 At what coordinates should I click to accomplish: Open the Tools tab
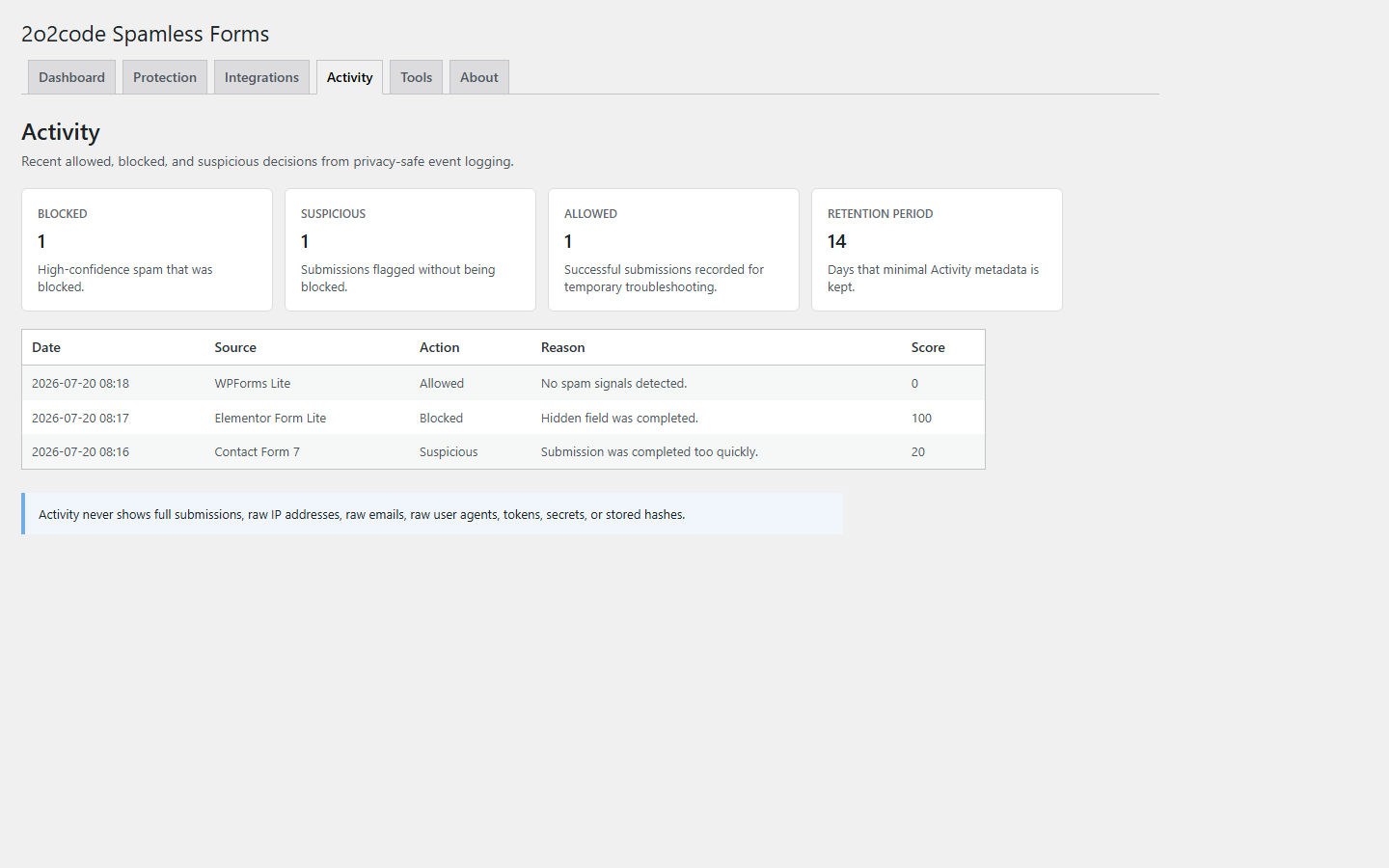pos(416,77)
